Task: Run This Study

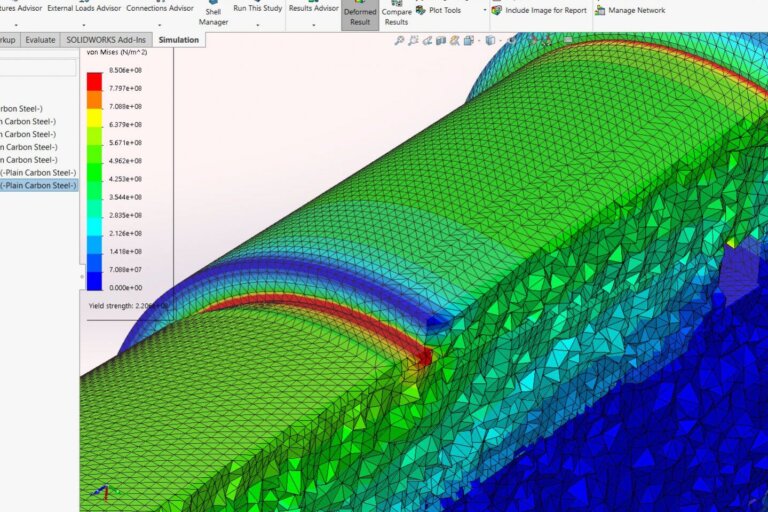Action: pyautogui.click(x=258, y=8)
